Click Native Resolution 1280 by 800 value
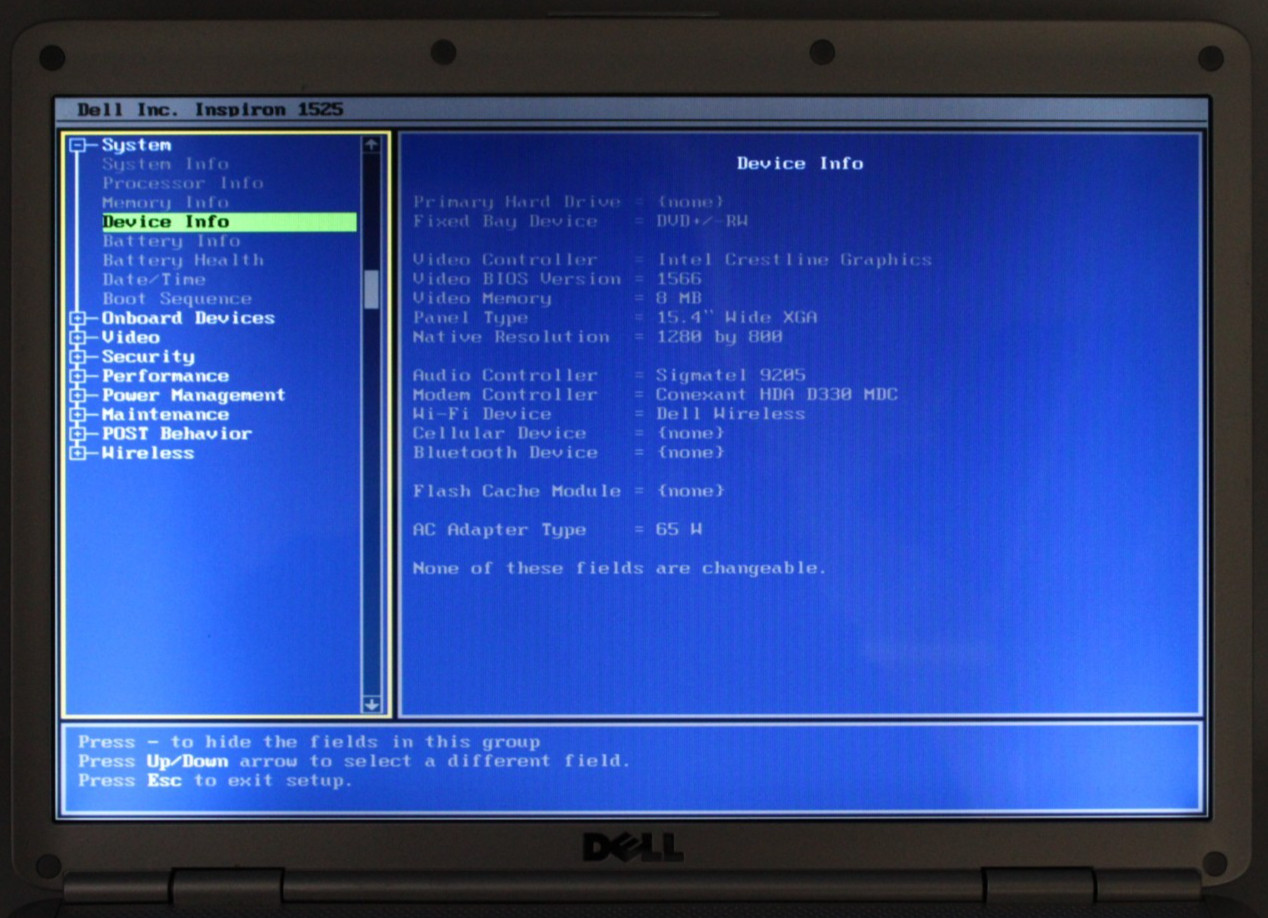Viewport: 1268px width, 918px height. point(720,337)
